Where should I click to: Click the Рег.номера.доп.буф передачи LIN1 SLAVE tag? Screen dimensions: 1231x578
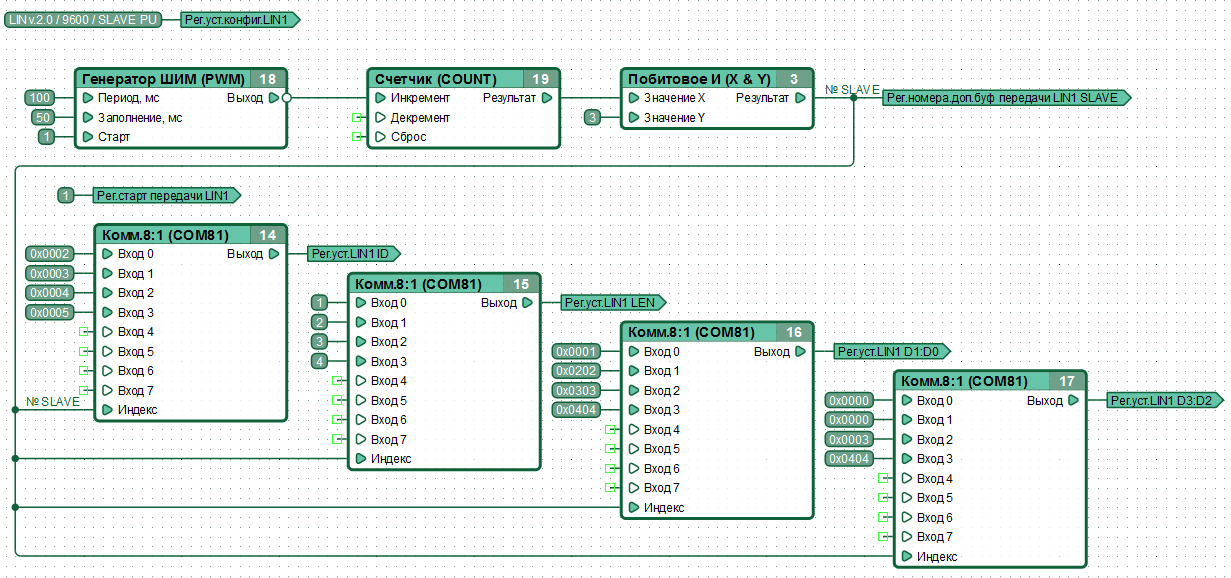(x=1007, y=98)
